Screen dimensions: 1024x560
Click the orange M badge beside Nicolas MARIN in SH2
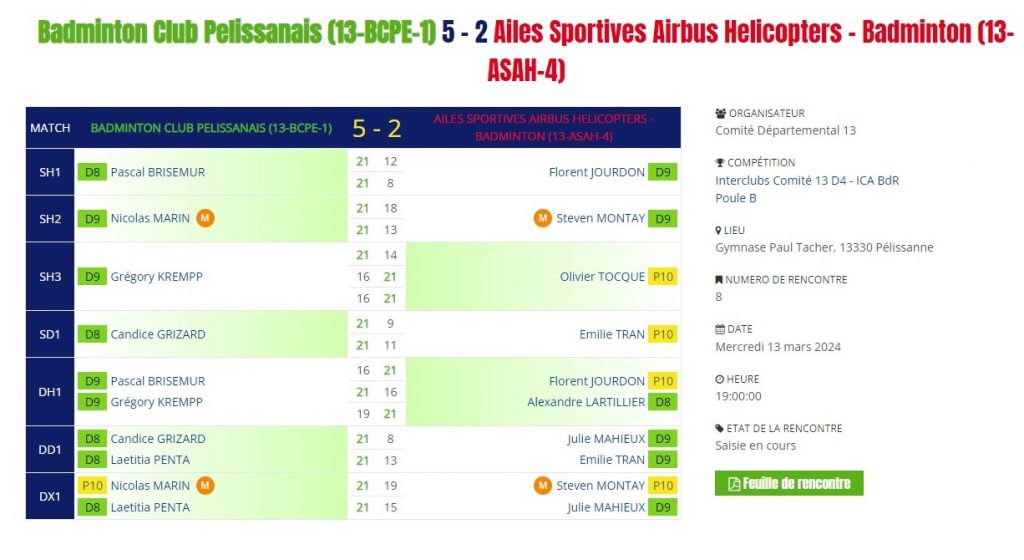[x=205, y=218]
